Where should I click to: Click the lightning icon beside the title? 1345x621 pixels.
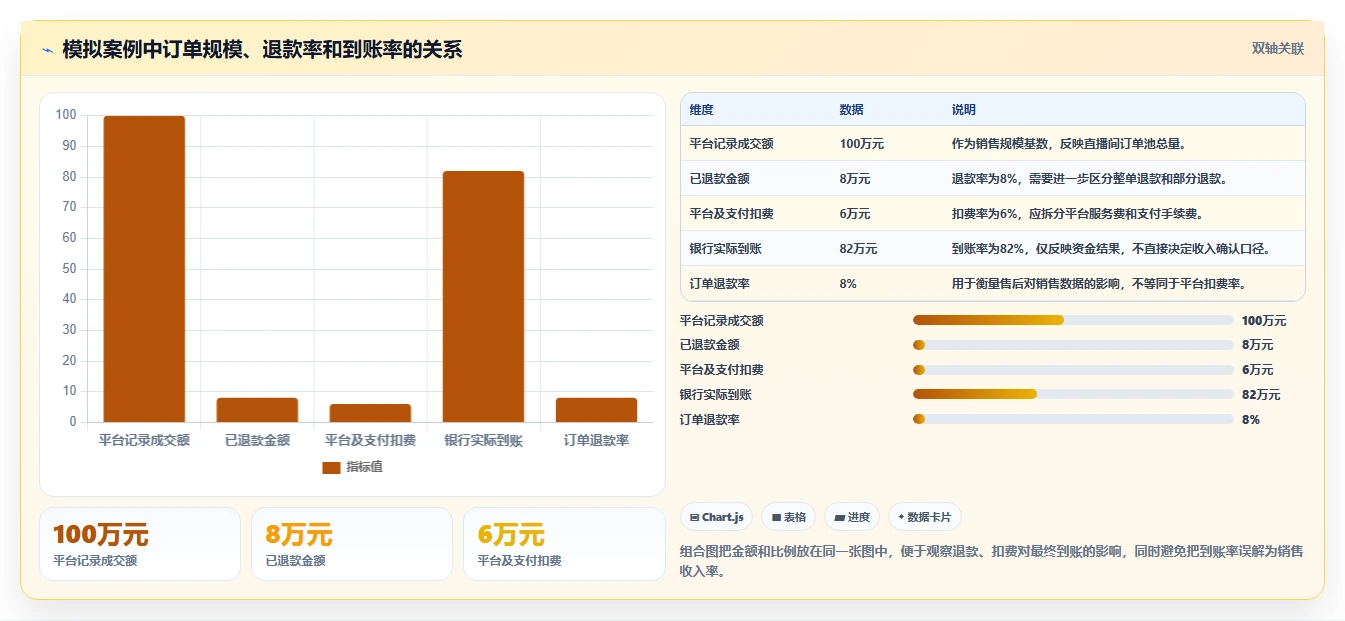point(48,50)
